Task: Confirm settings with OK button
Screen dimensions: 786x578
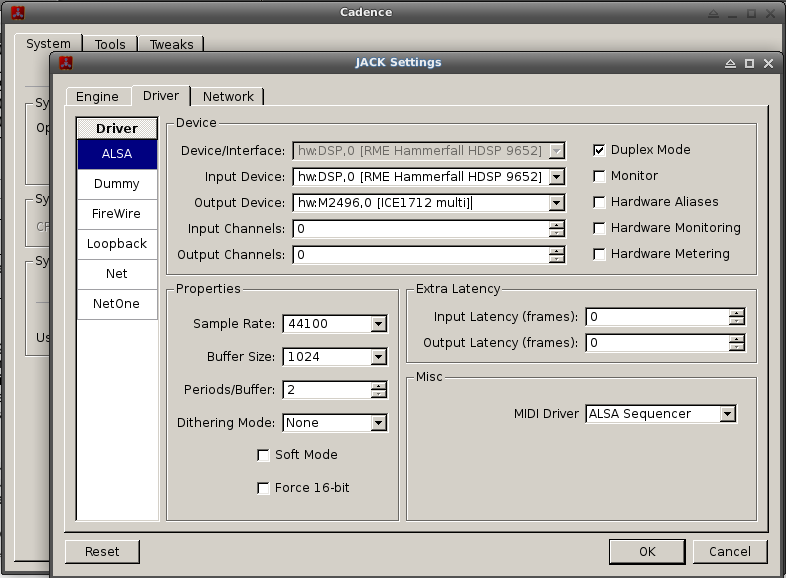Action: pyautogui.click(x=647, y=551)
